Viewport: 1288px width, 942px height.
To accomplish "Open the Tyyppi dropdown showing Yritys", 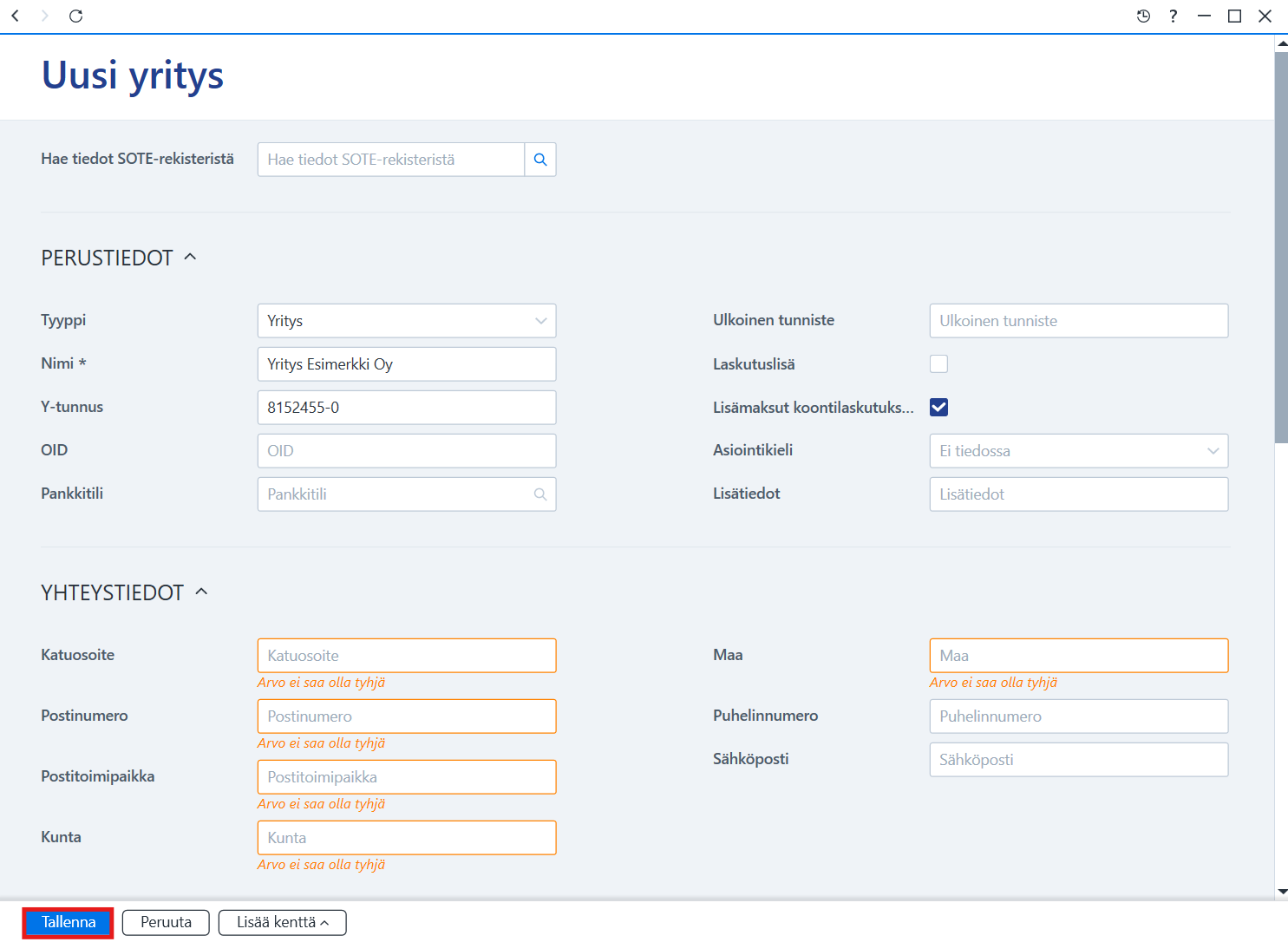I will 407,321.
